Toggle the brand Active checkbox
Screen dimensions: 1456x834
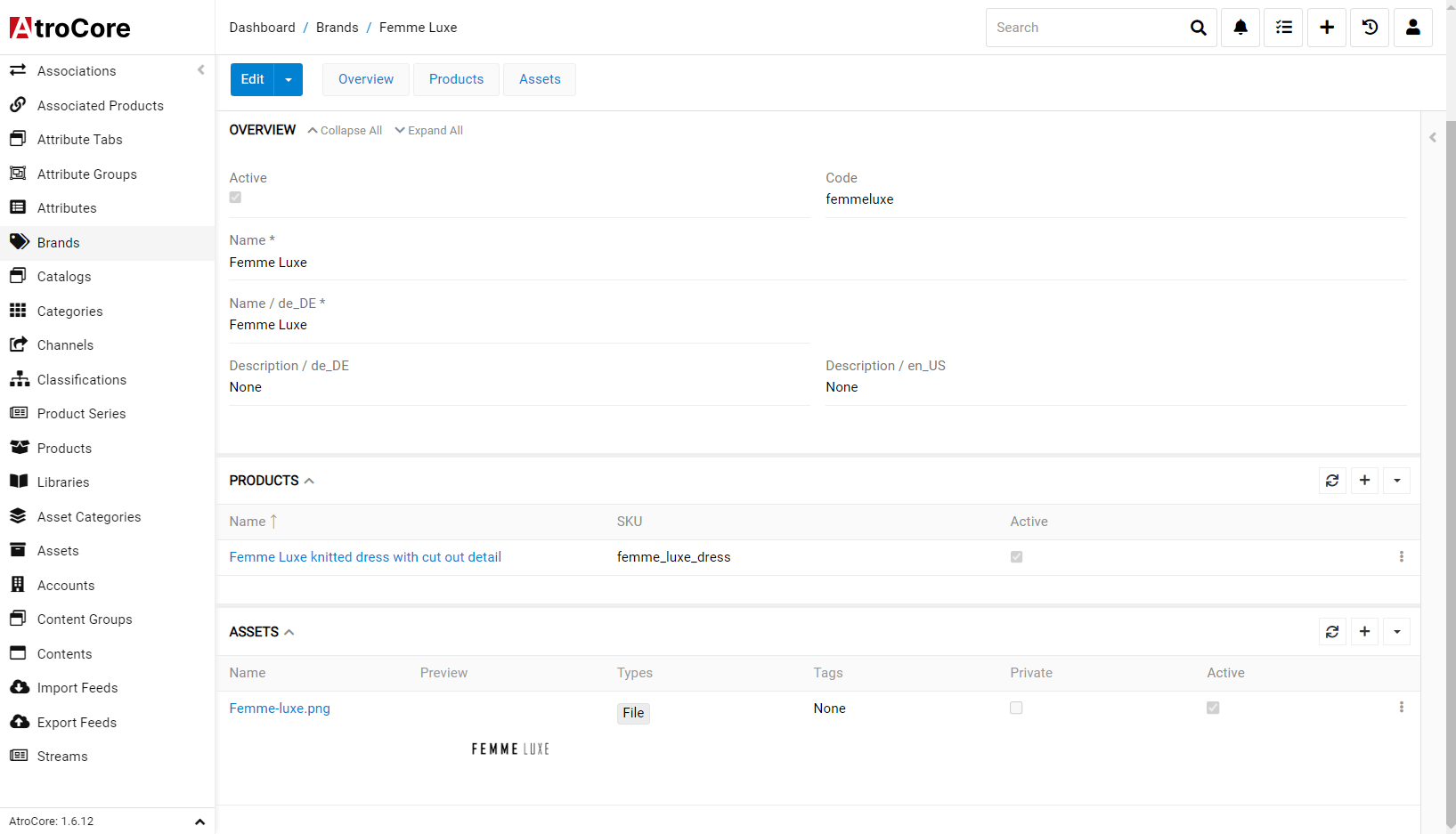(x=235, y=198)
